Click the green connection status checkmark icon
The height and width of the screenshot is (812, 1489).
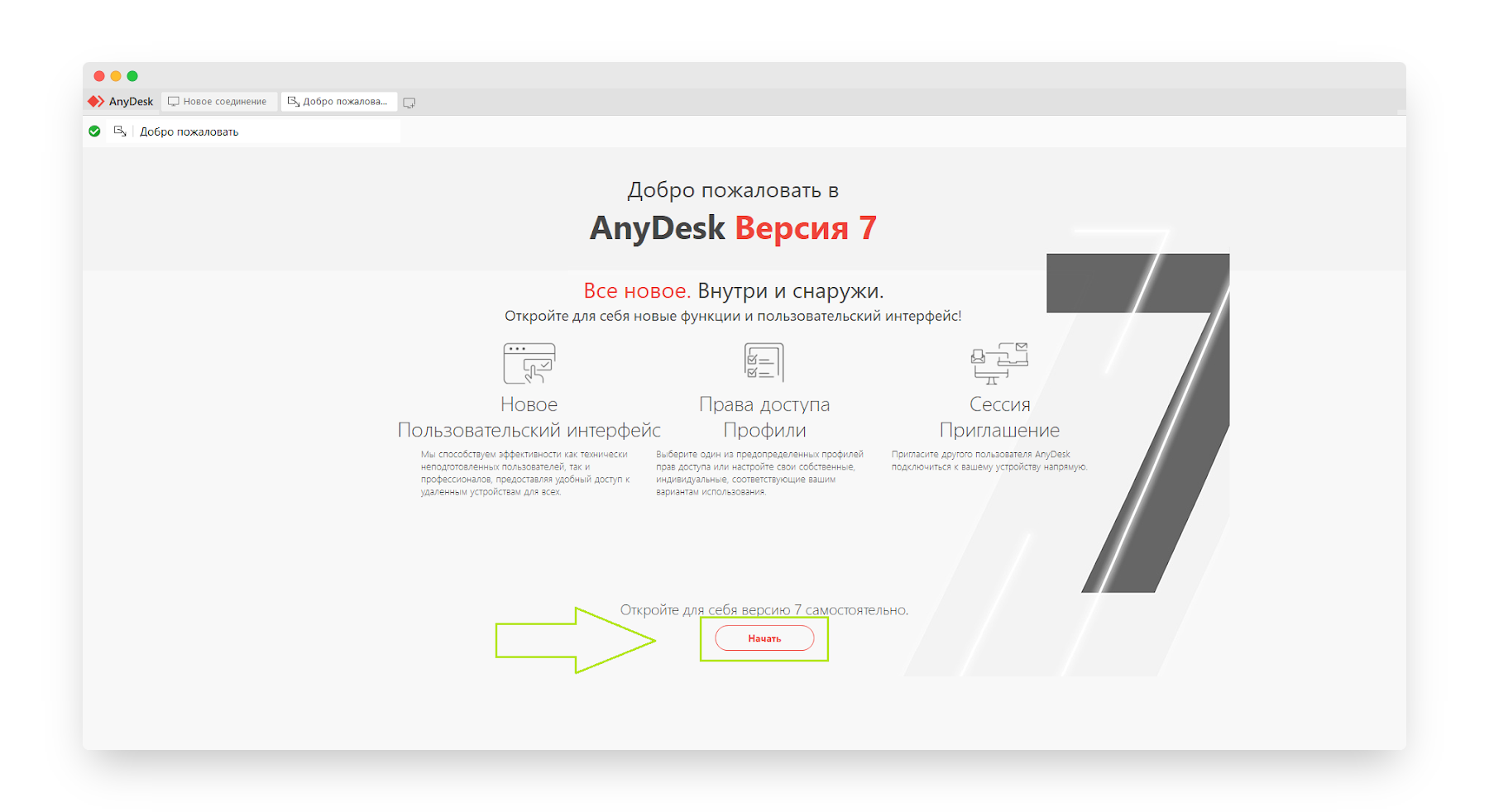click(94, 131)
